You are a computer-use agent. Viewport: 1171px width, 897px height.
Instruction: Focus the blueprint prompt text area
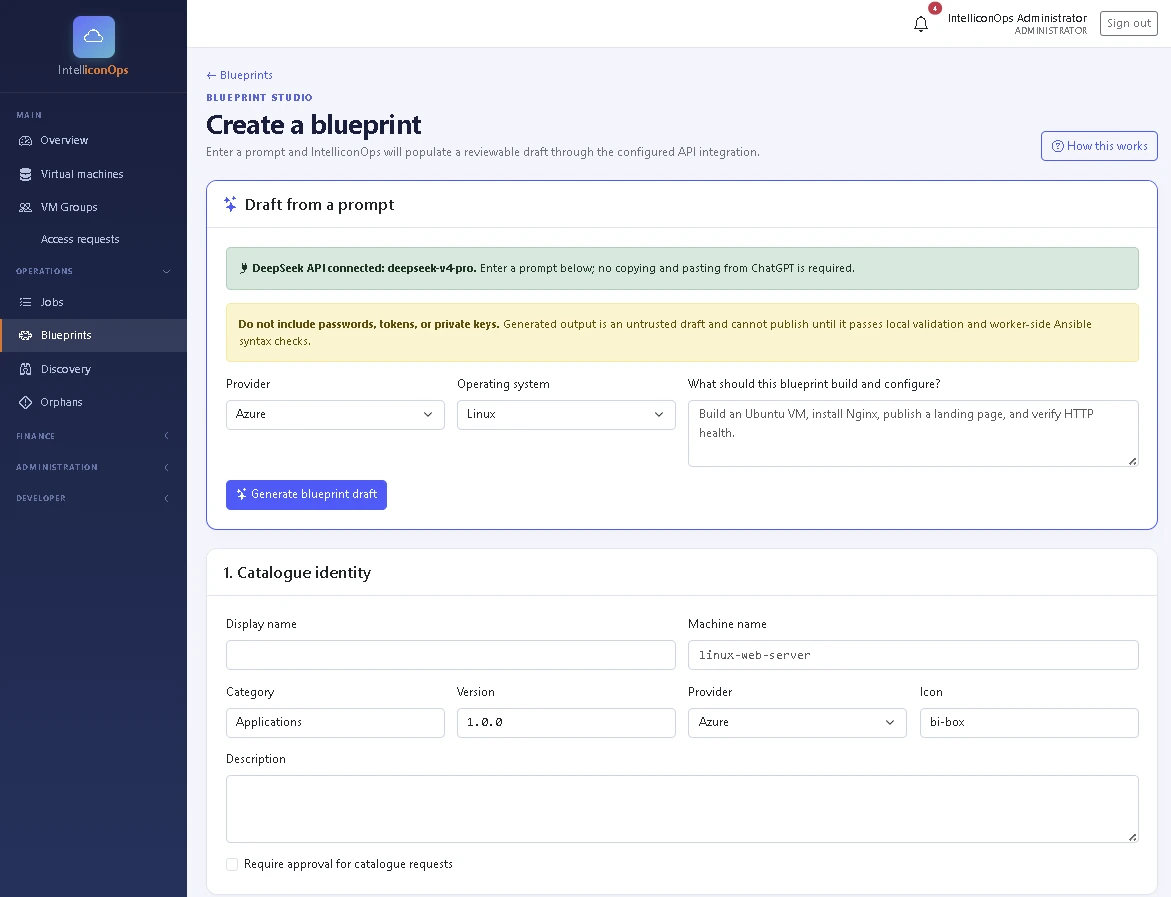coord(913,433)
